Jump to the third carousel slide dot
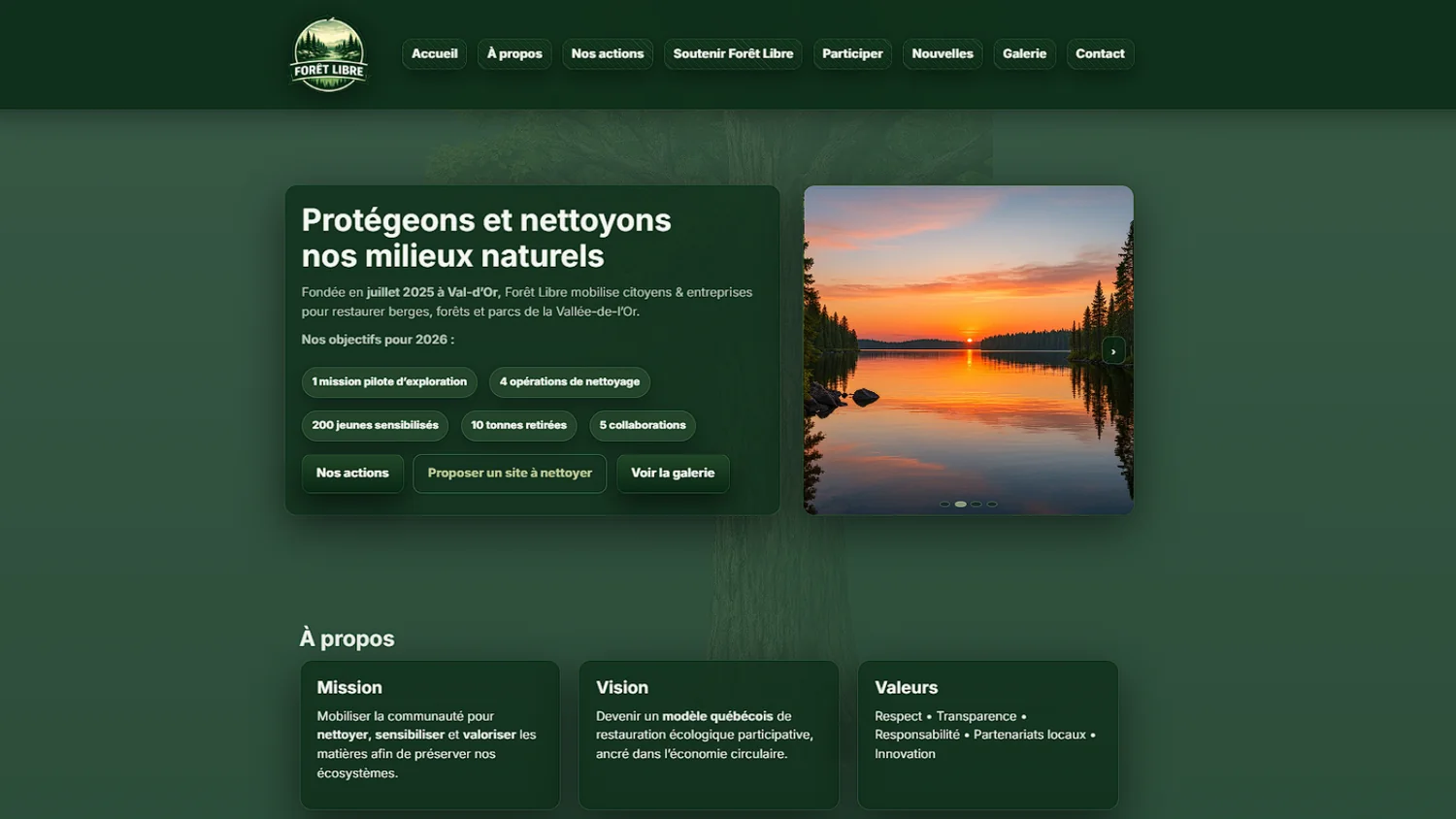 click(976, 505)
